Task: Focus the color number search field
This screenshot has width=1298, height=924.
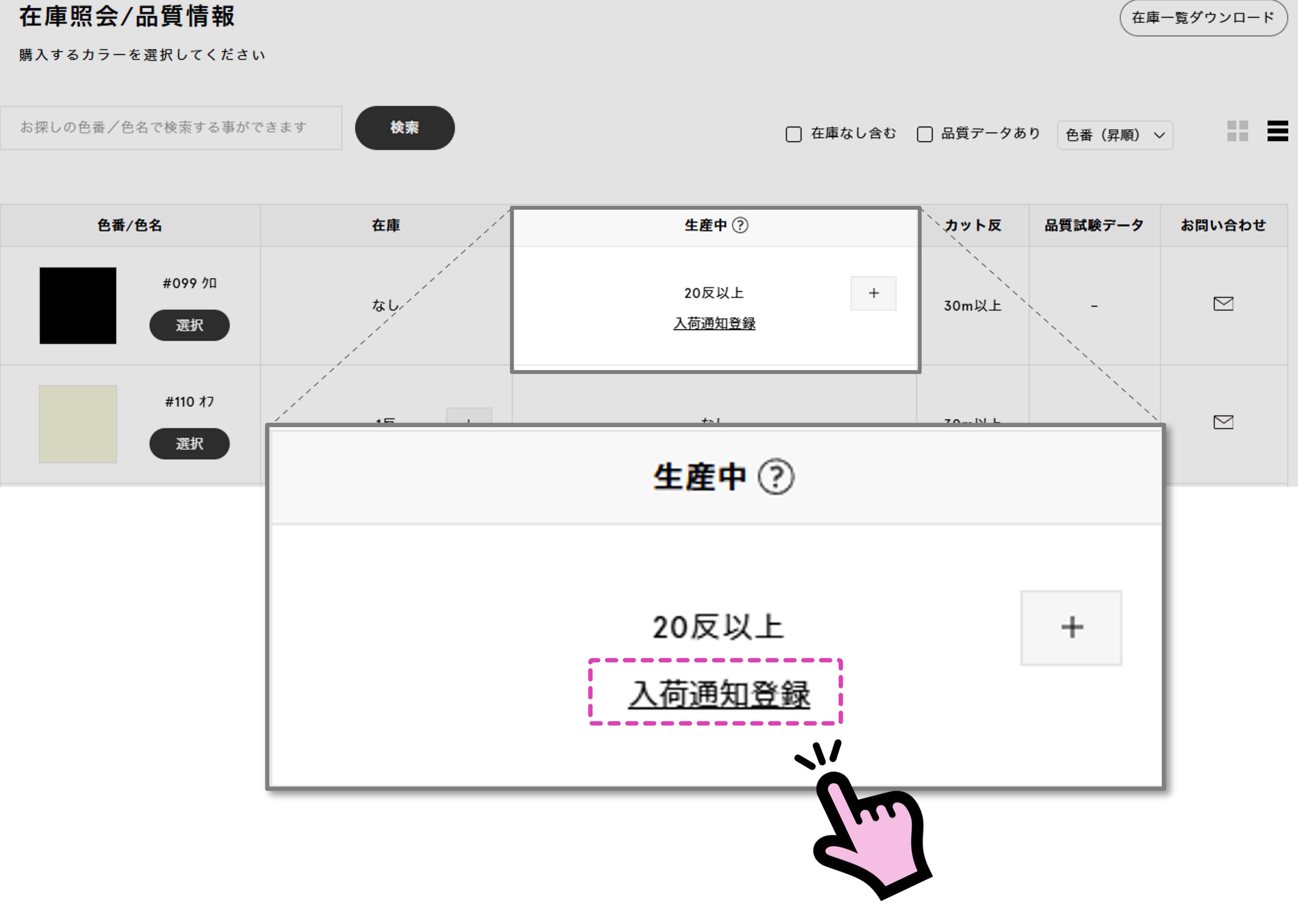Action: [171, 128]
